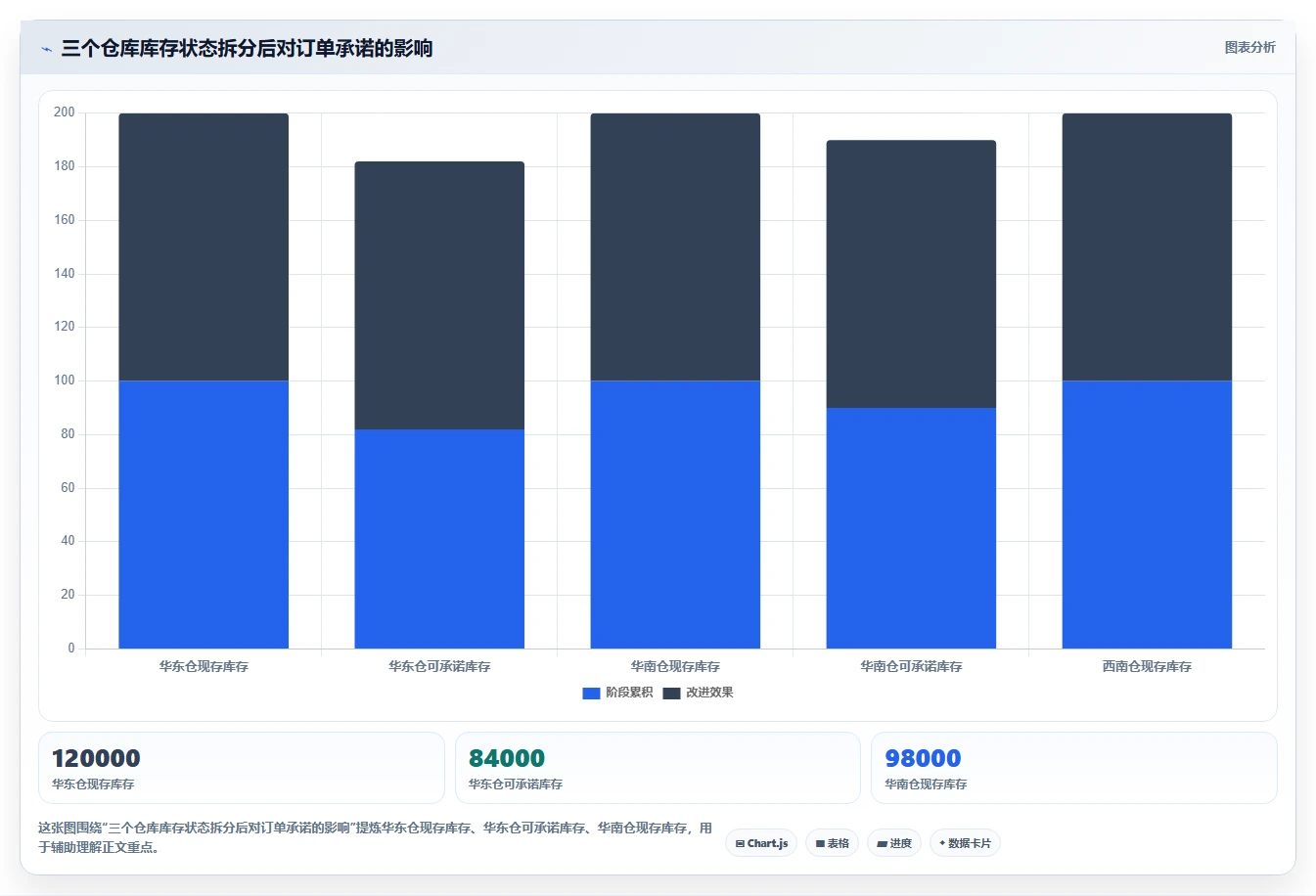Screen dimensions: 1316x896
Task: Select the blue bar segment for 华东仓现存库存
Action: coord(204,515)
